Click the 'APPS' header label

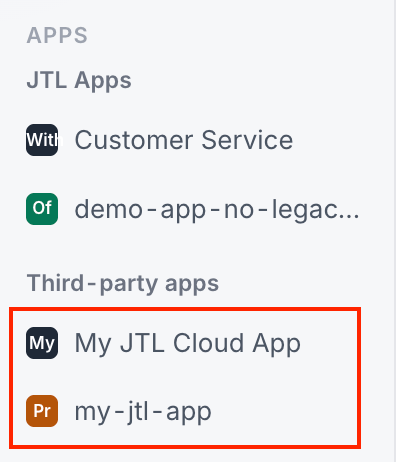[57, 35]
